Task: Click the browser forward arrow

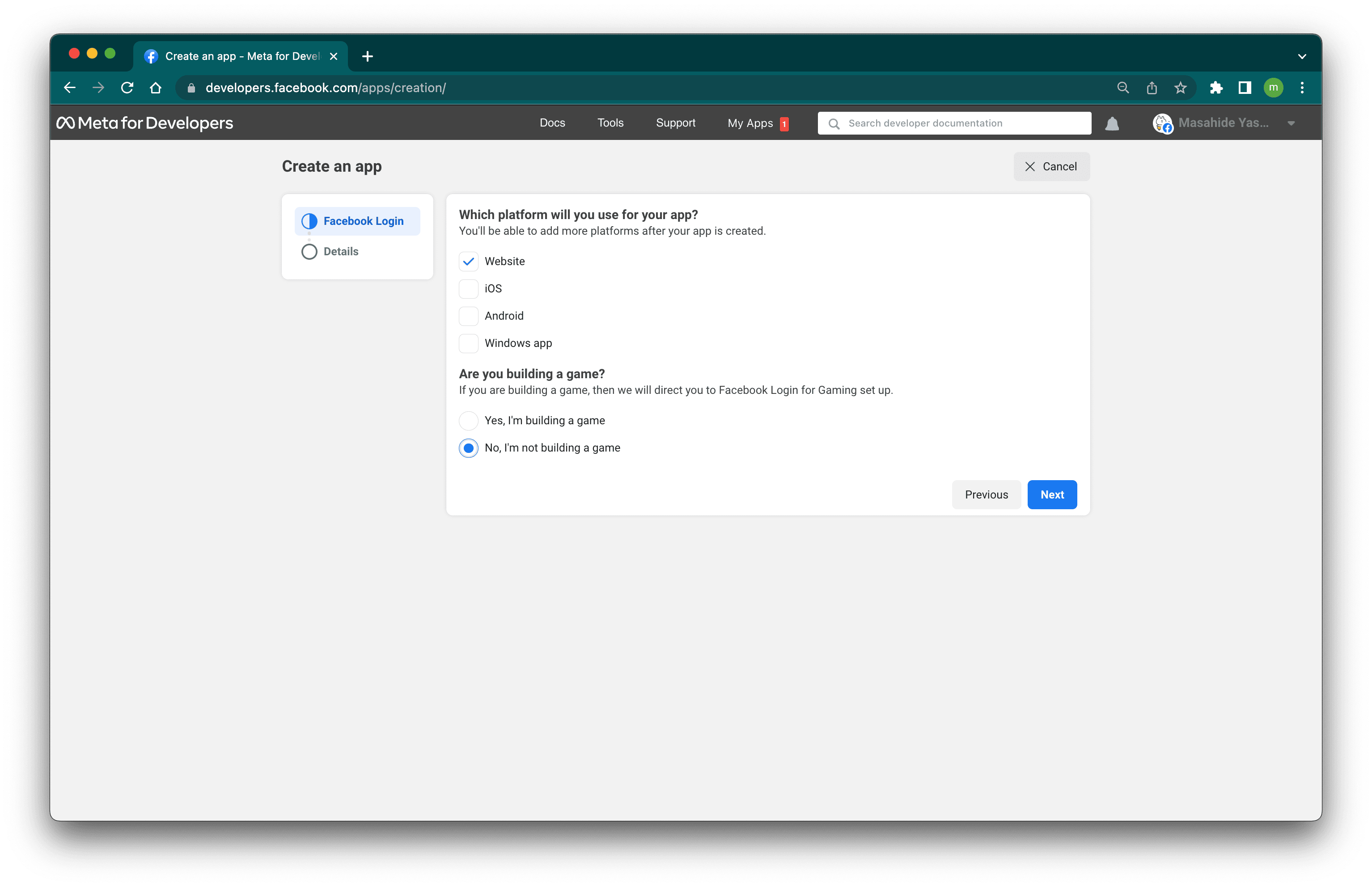Action: coord(98,88)
